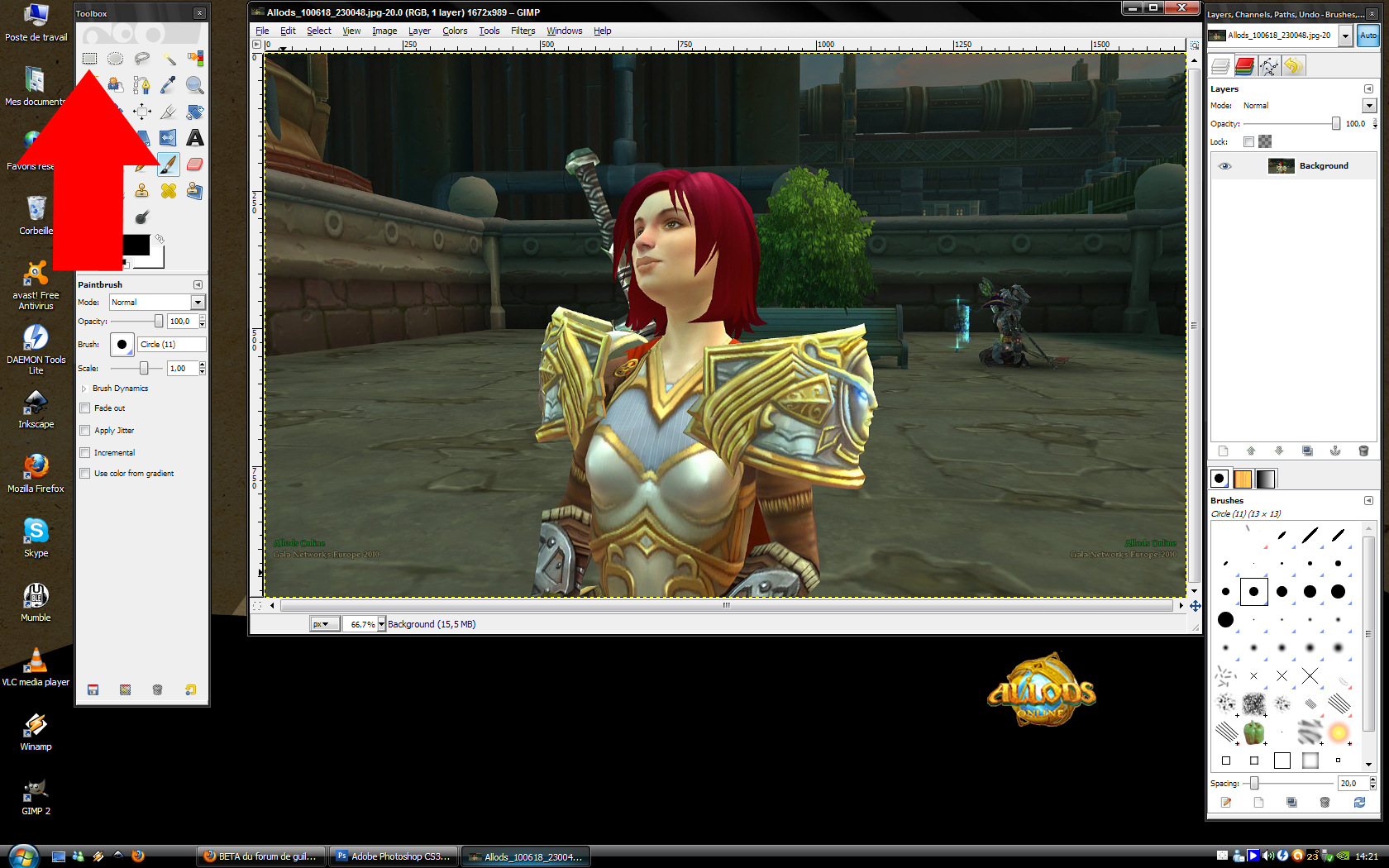Enable Fade out checkbox
Viewport: 1389px width, 868px height.
point(84,408)
